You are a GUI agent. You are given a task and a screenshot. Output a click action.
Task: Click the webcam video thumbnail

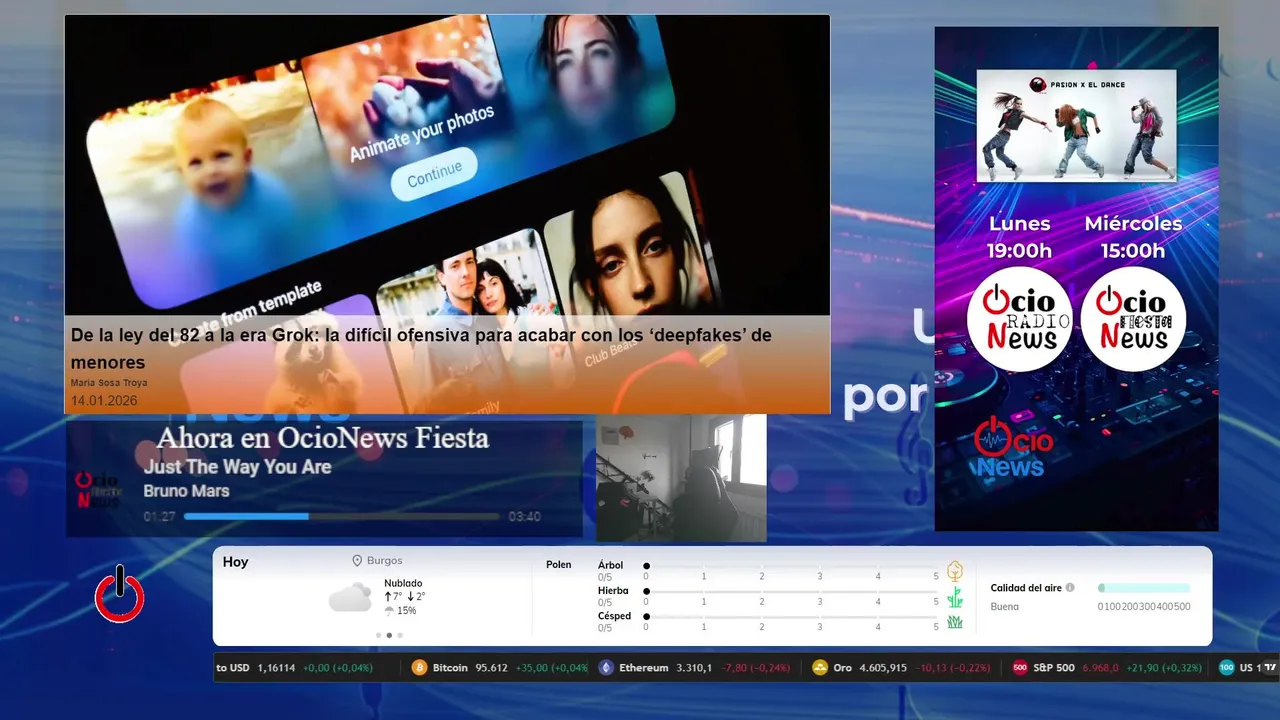pyautogui.click(x=681, y=478)
